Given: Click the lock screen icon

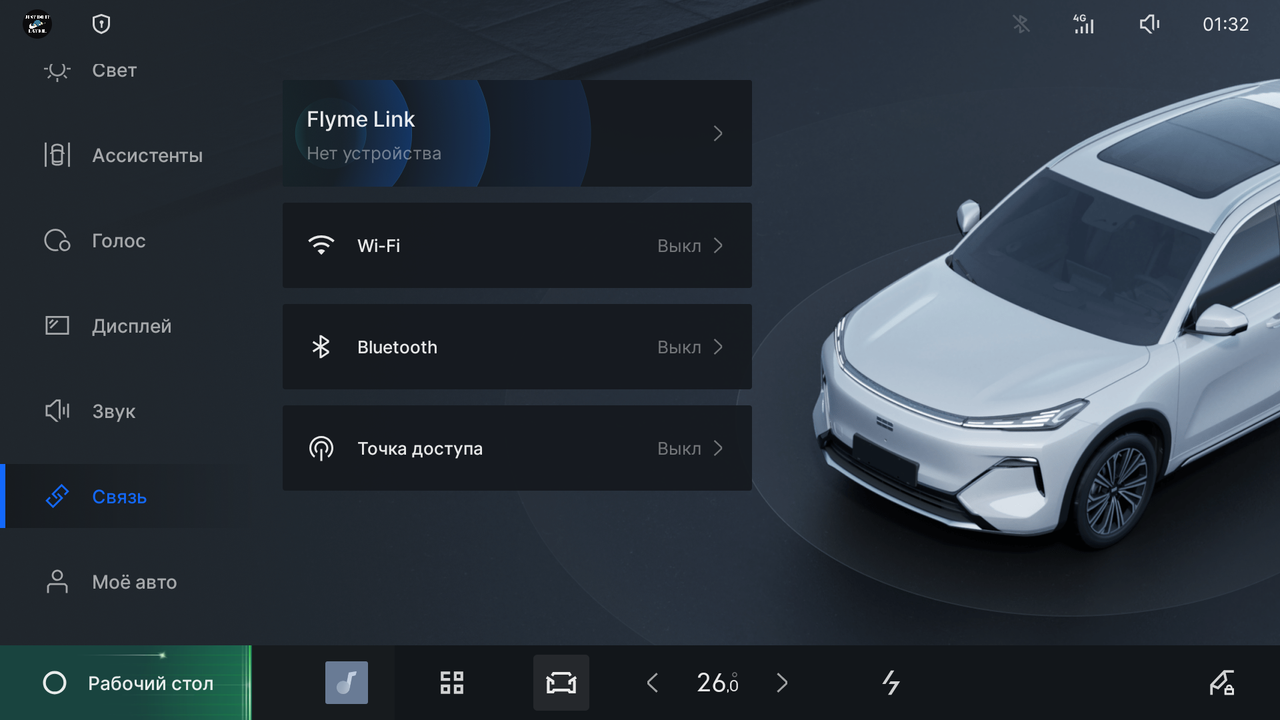Looking at the screenshot, I should point(1221,683).
